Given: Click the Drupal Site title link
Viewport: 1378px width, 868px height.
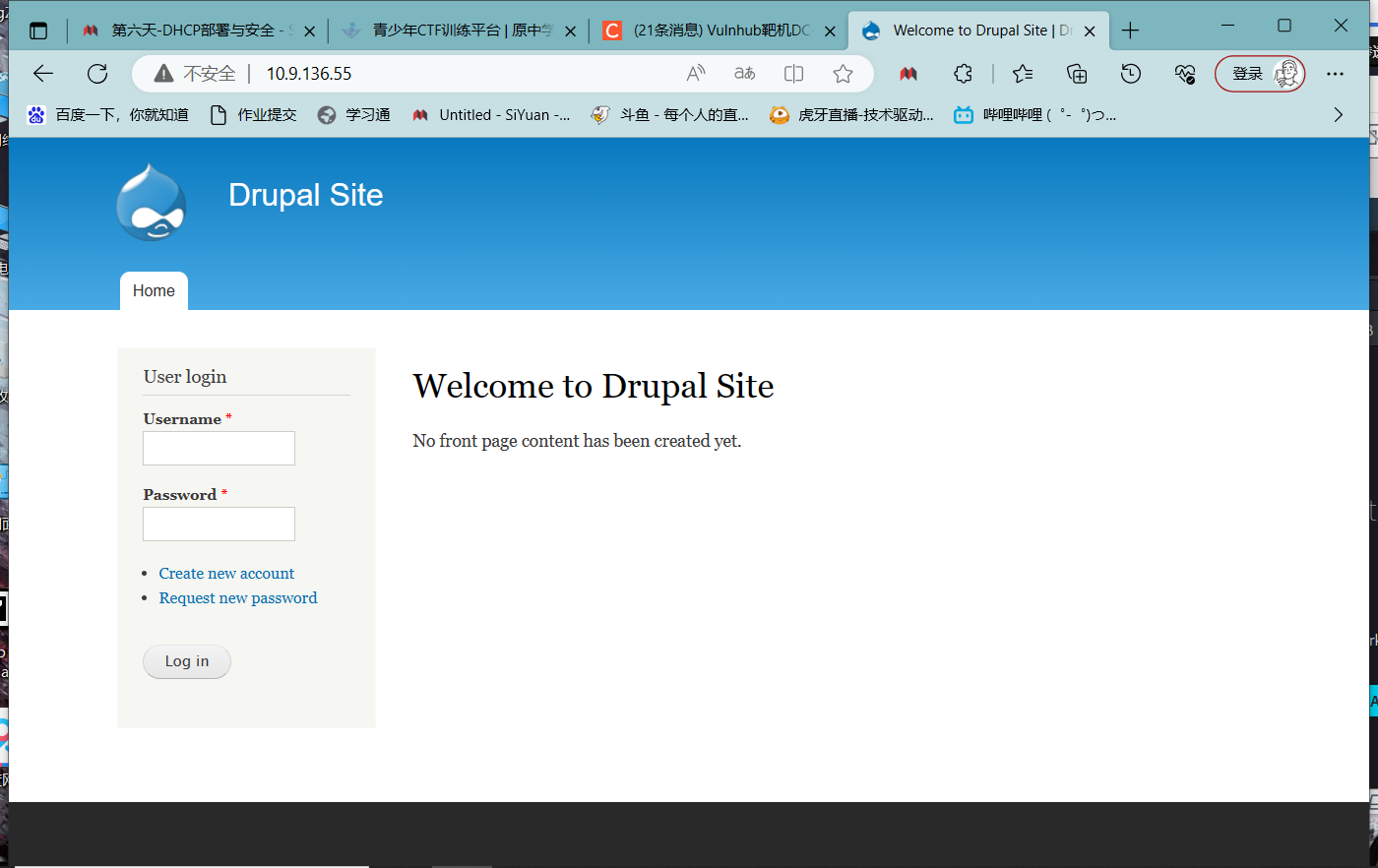Looking at the screenshot, I should coord(306,195).
